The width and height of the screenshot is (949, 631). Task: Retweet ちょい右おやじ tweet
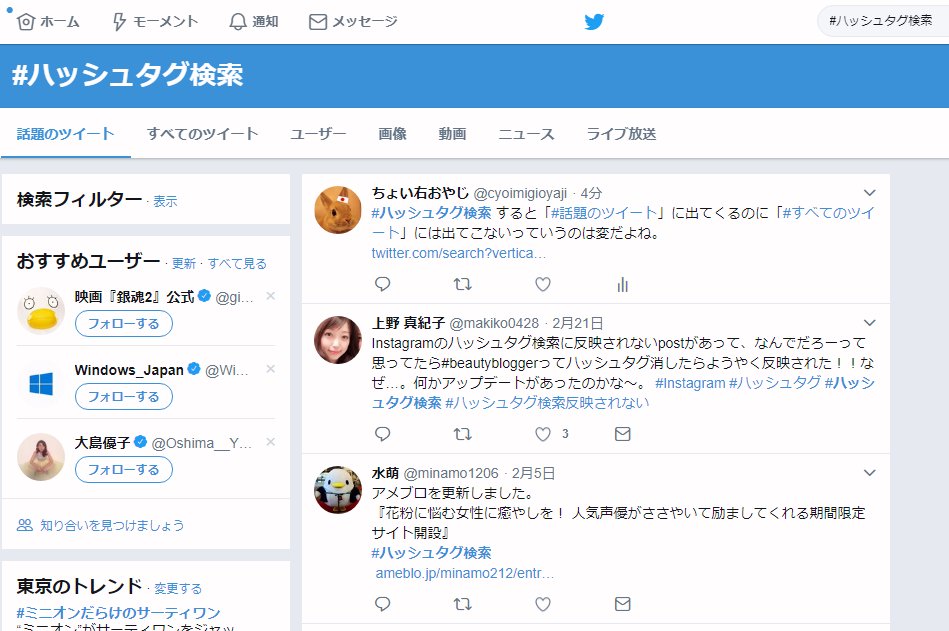tap(463, 284)
